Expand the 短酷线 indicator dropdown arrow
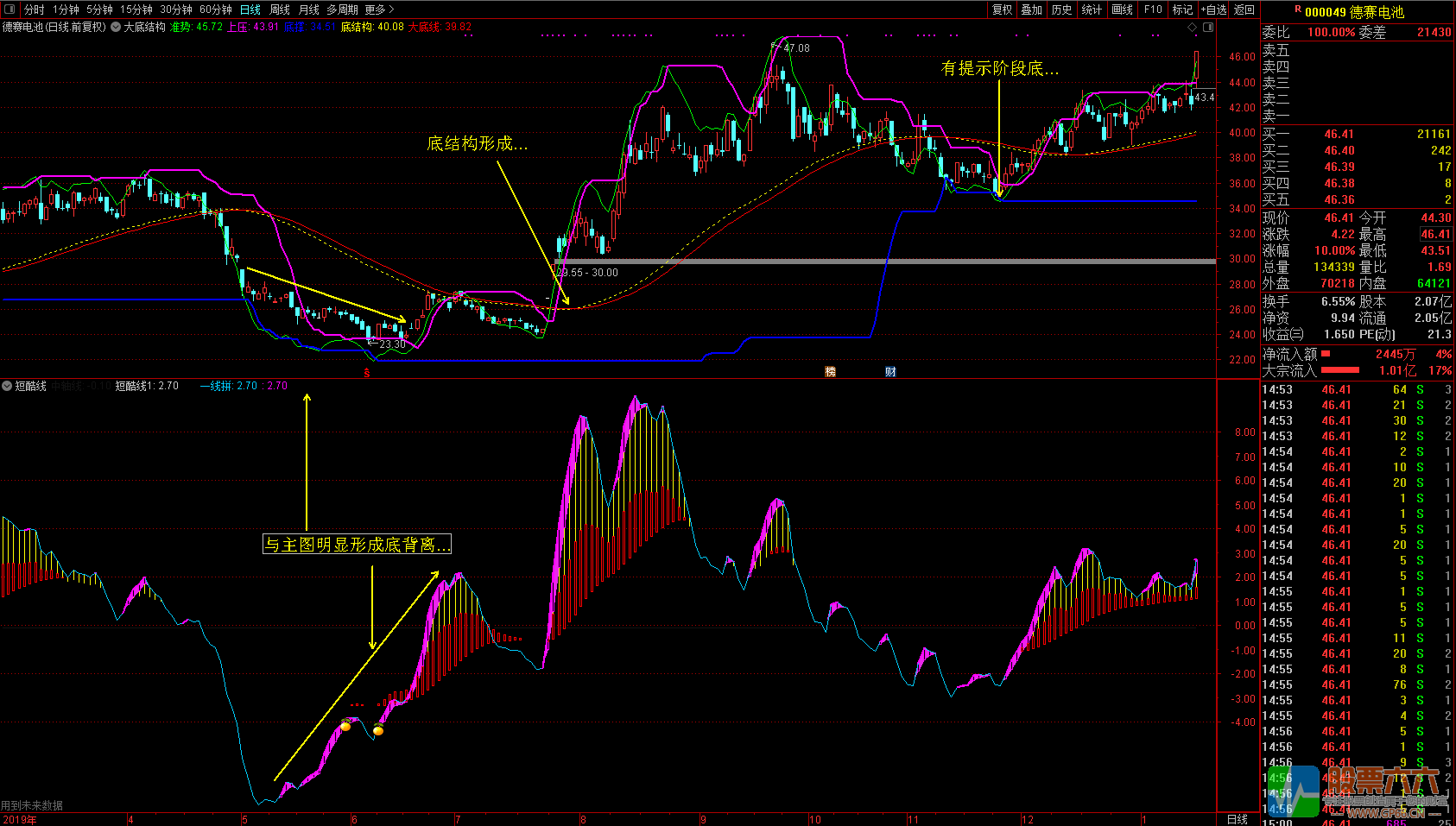This screenshot has width=1456, height=826. click(7, 386)
